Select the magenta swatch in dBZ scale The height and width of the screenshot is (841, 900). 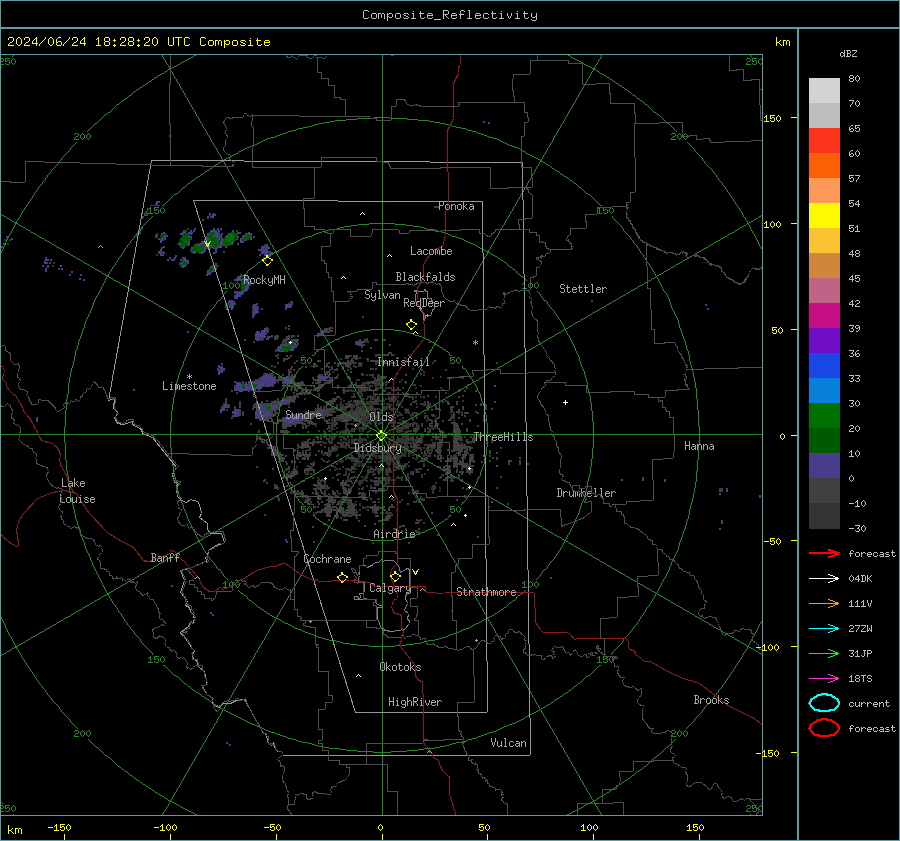[x=824, y=316]
